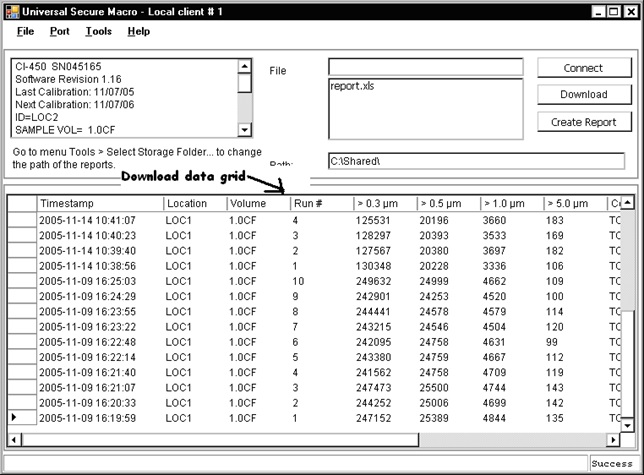Click the > 1.0 µm column header
This screenshot has width=644, height=475.
click(x=512, y=204)
